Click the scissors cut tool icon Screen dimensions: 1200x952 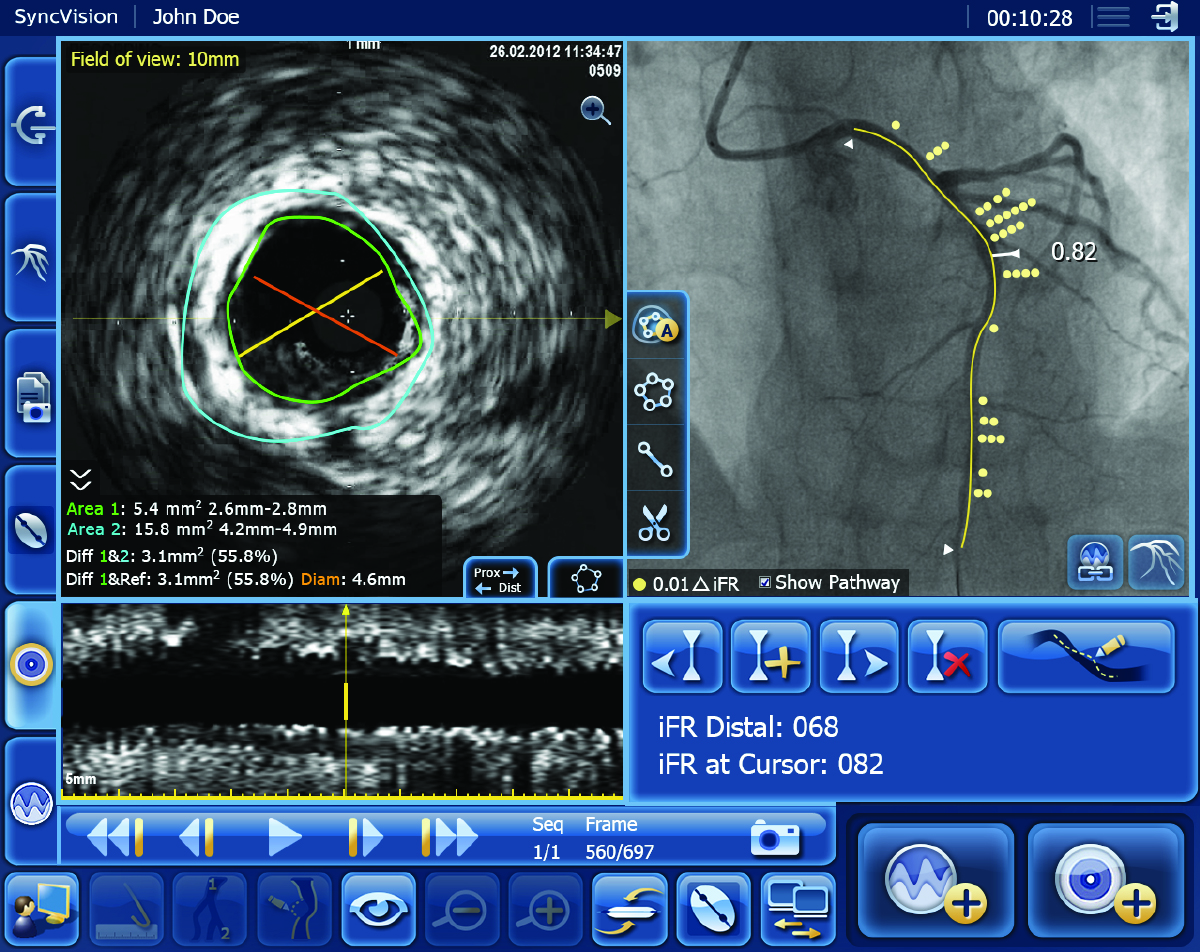tap(655, 524)
